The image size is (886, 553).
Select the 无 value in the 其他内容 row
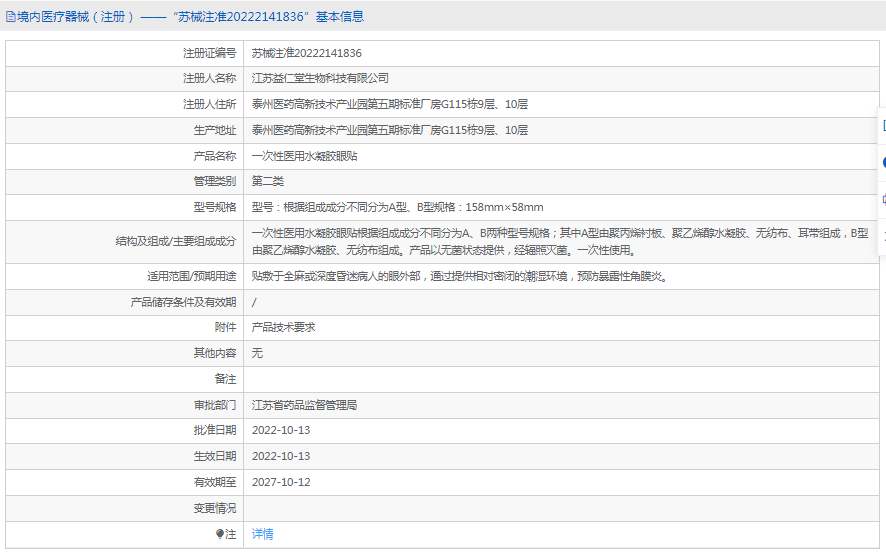click(257, 353)
